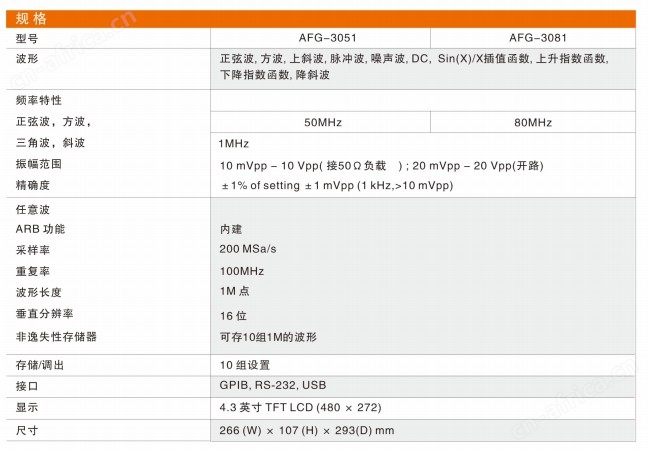Select the 波形 row label

coord(27,58)
